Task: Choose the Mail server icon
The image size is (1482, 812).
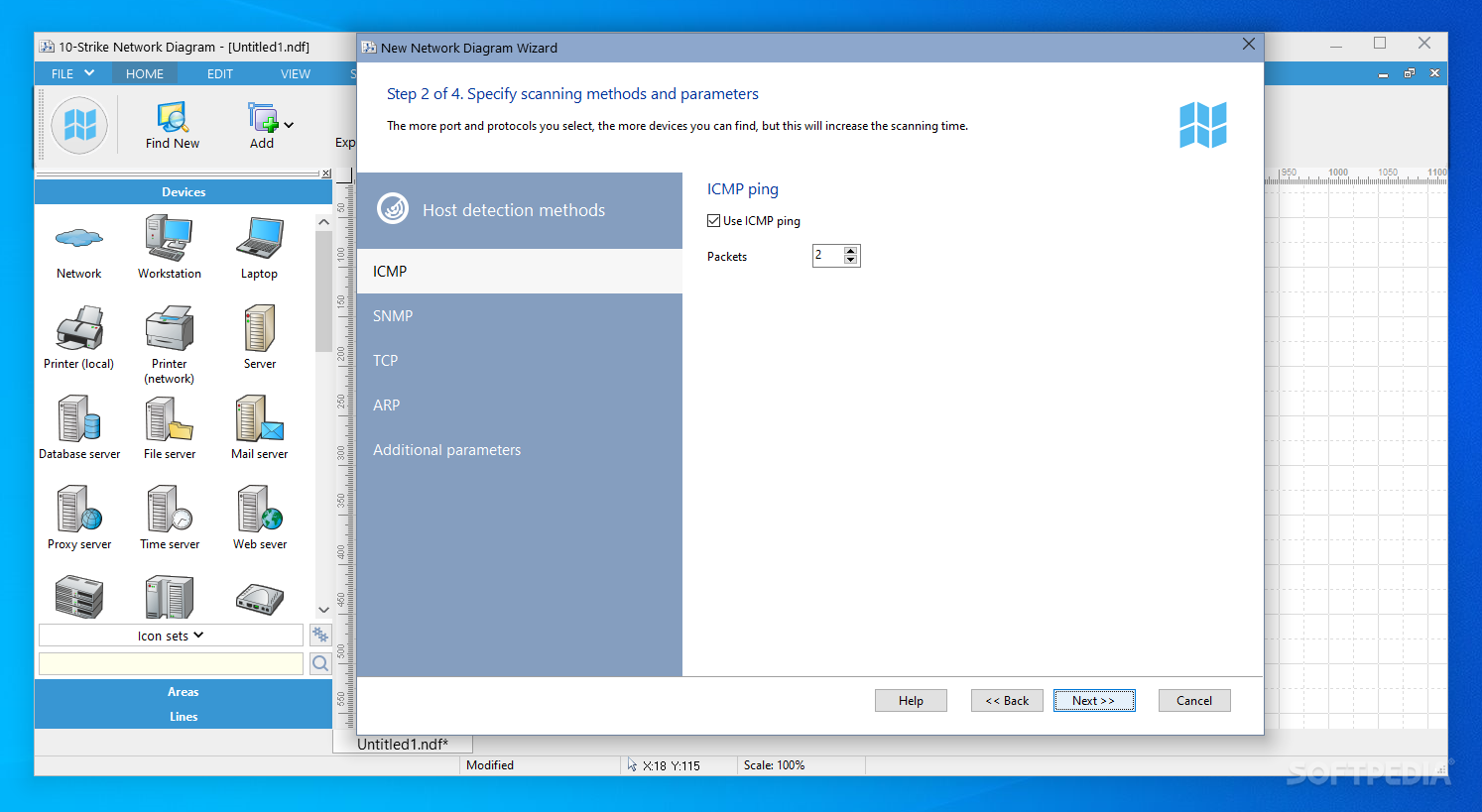Action: (260, 418)
